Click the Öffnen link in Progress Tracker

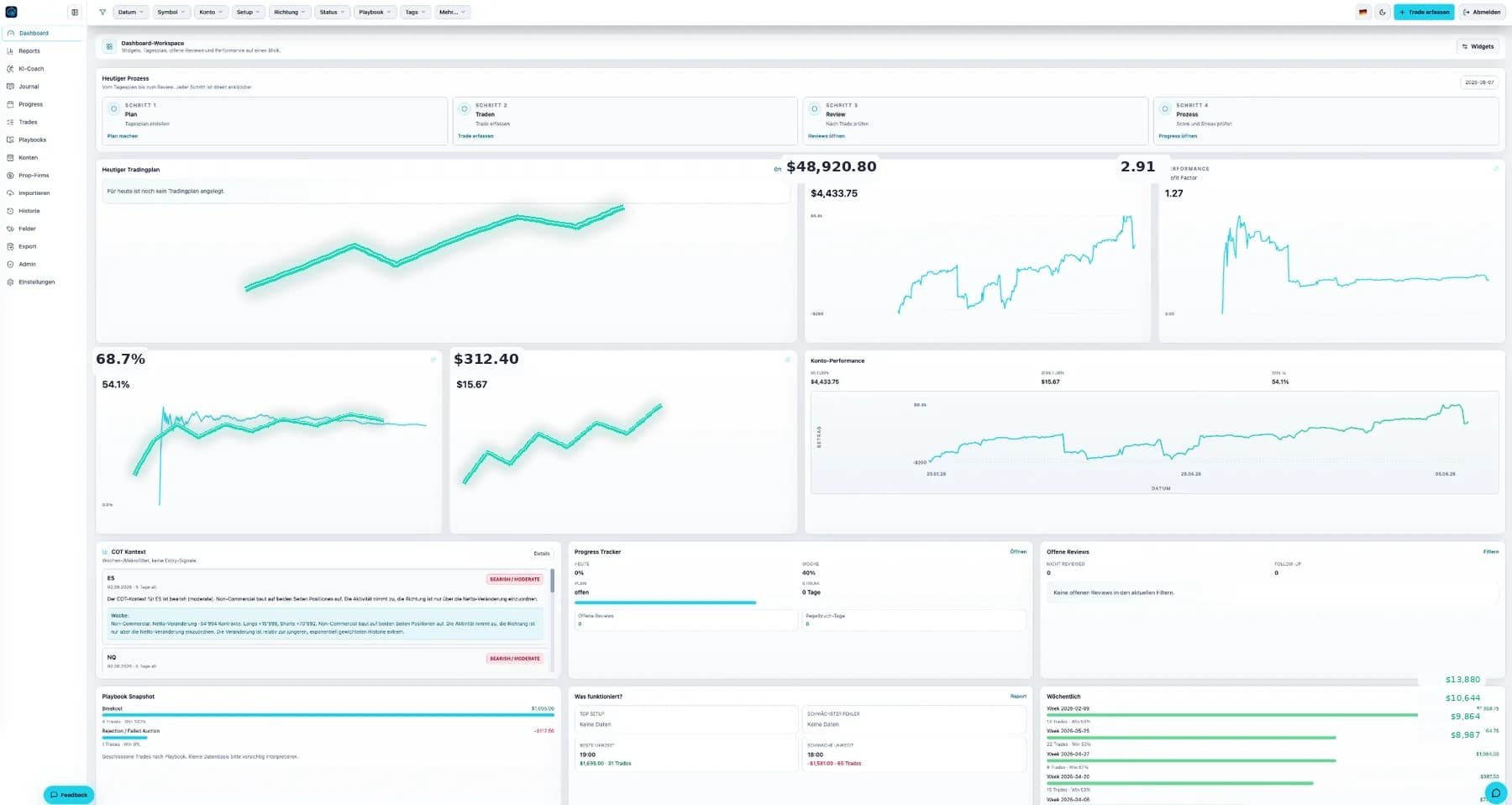(1018, 551)
